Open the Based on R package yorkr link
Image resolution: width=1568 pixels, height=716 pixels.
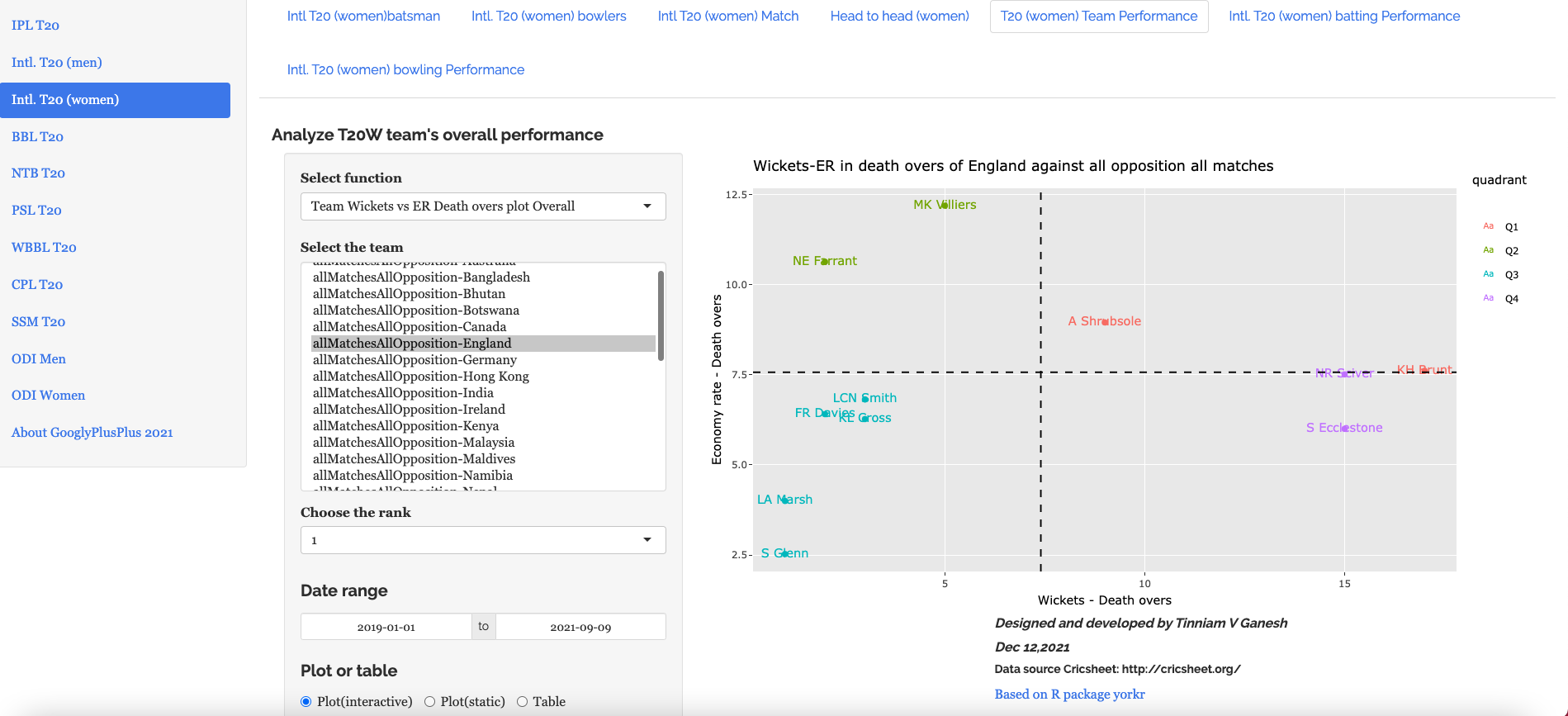click(x=1069, y=695)
